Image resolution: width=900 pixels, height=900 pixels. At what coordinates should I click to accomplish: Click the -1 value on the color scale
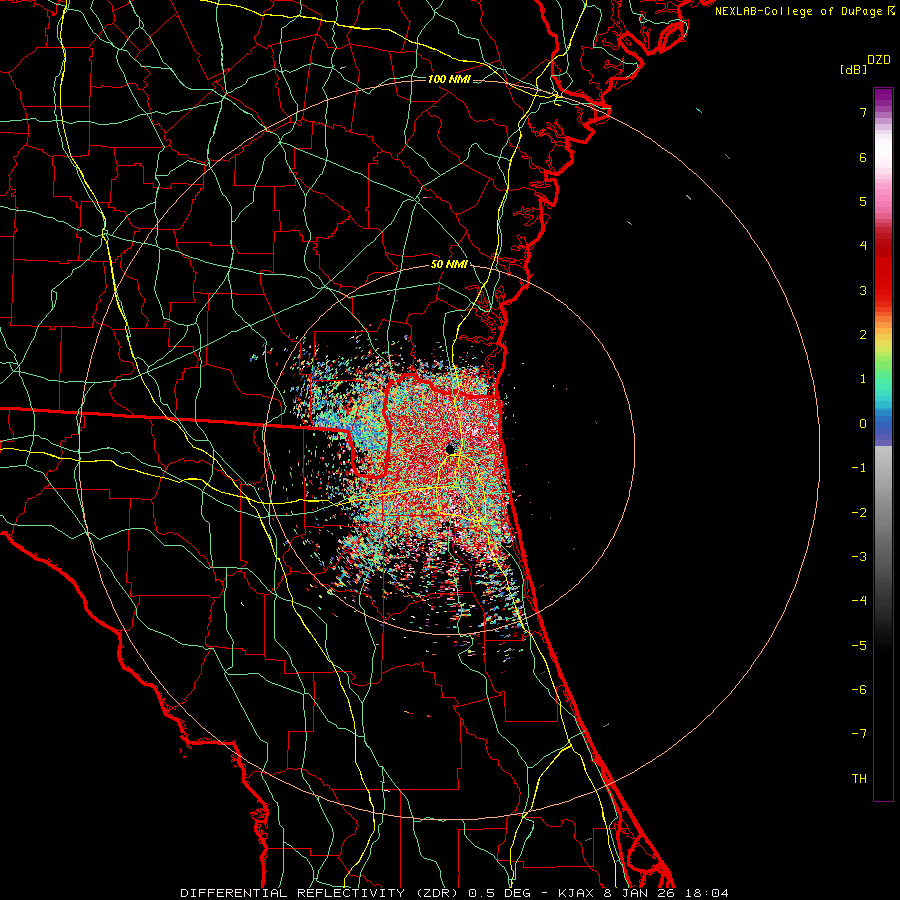859,468
